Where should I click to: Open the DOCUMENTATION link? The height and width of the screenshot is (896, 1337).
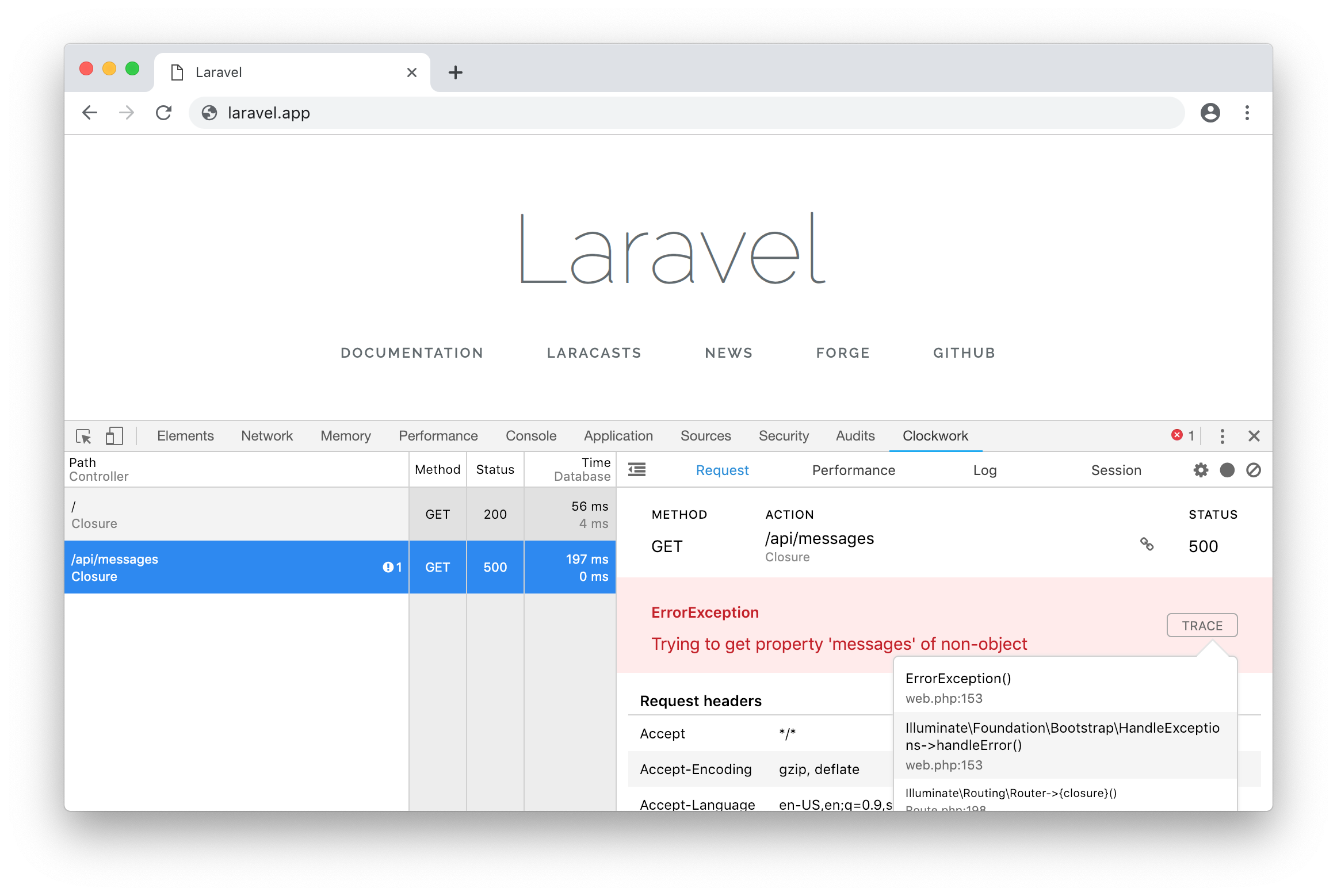pyautogui.click(x=412, y=353)
